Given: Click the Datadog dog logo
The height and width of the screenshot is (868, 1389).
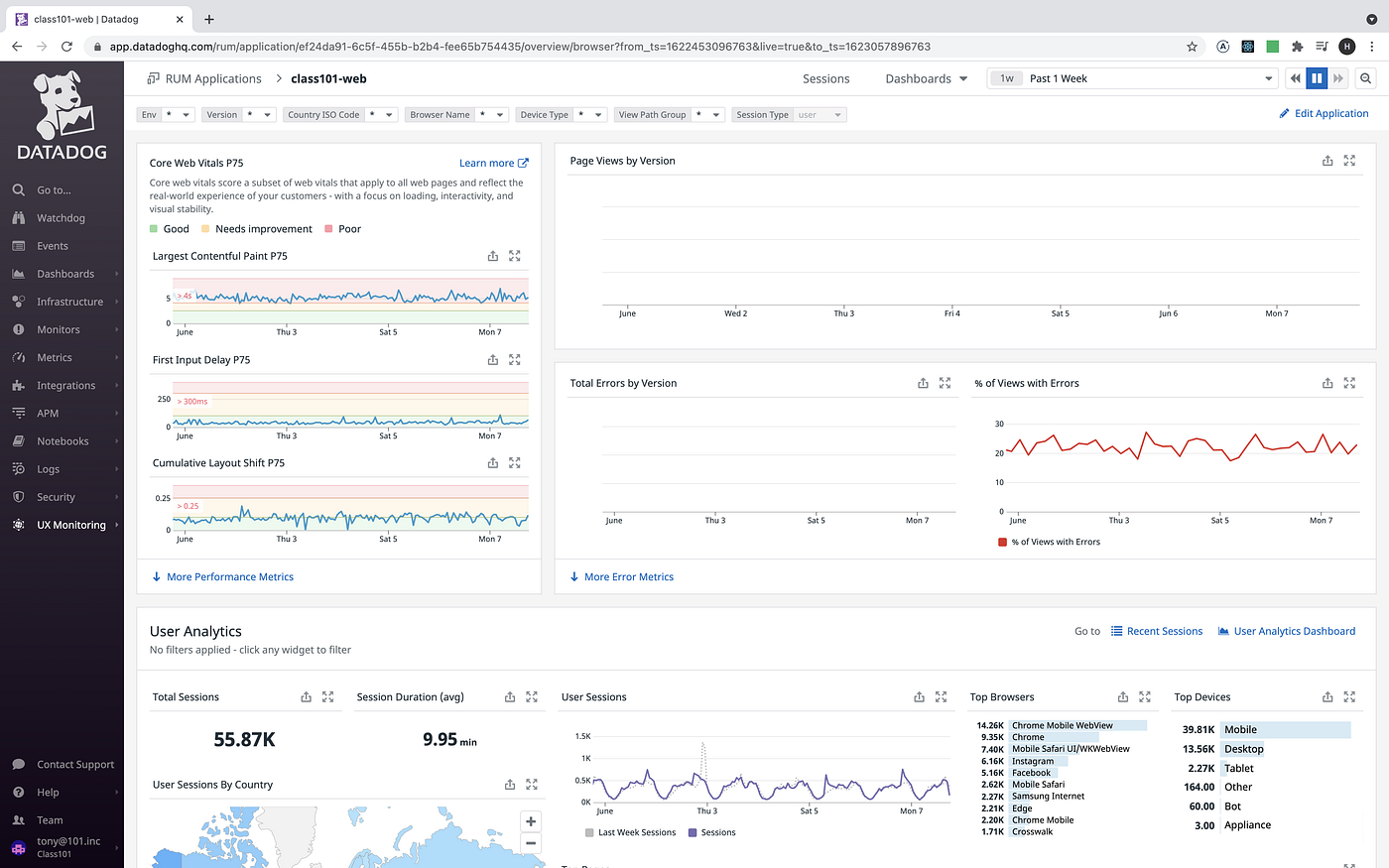Looking at the screenshot, I should 62,115.
